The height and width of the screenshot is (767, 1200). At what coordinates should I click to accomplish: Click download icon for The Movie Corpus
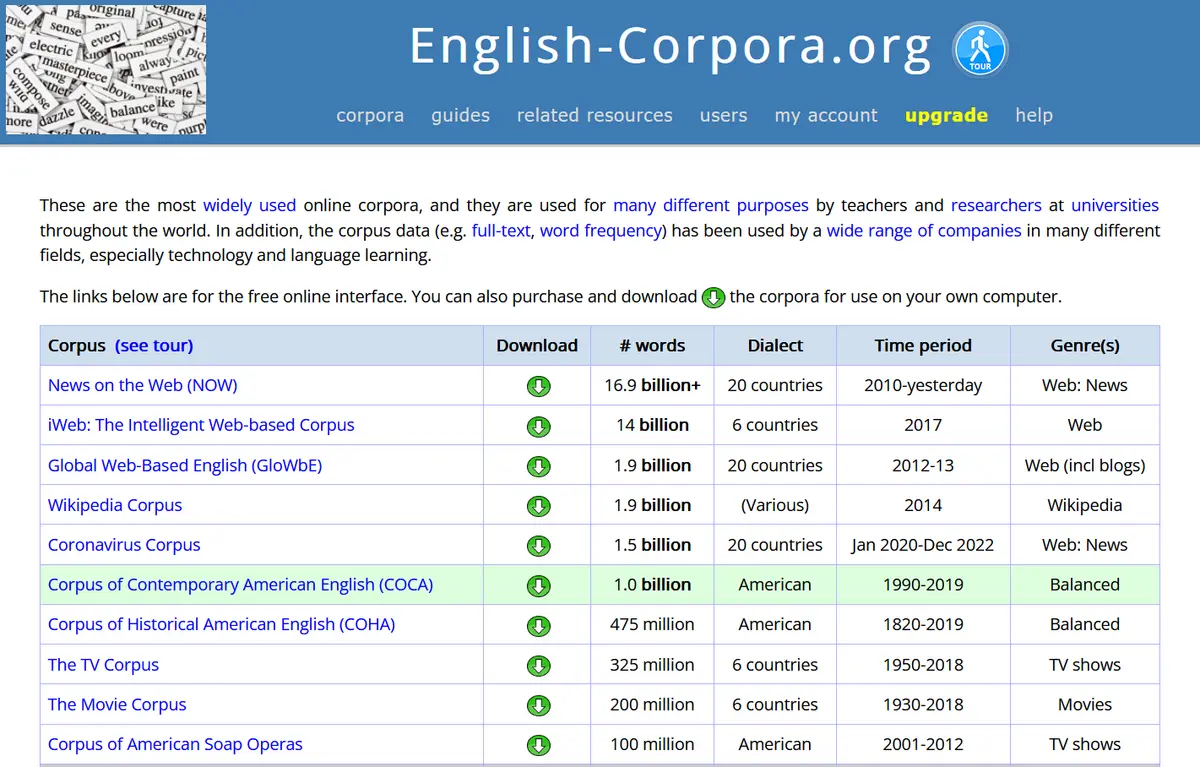click(x=538, y=705)
